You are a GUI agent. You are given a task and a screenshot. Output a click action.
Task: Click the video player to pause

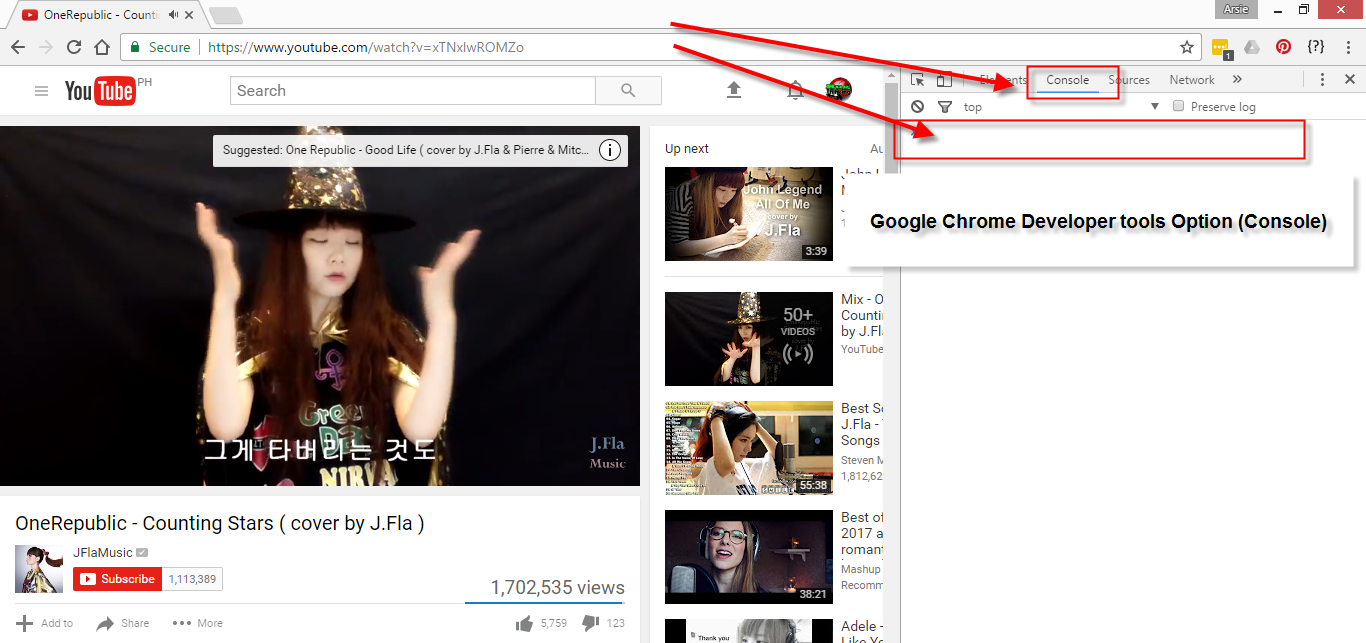pos(320,306)
